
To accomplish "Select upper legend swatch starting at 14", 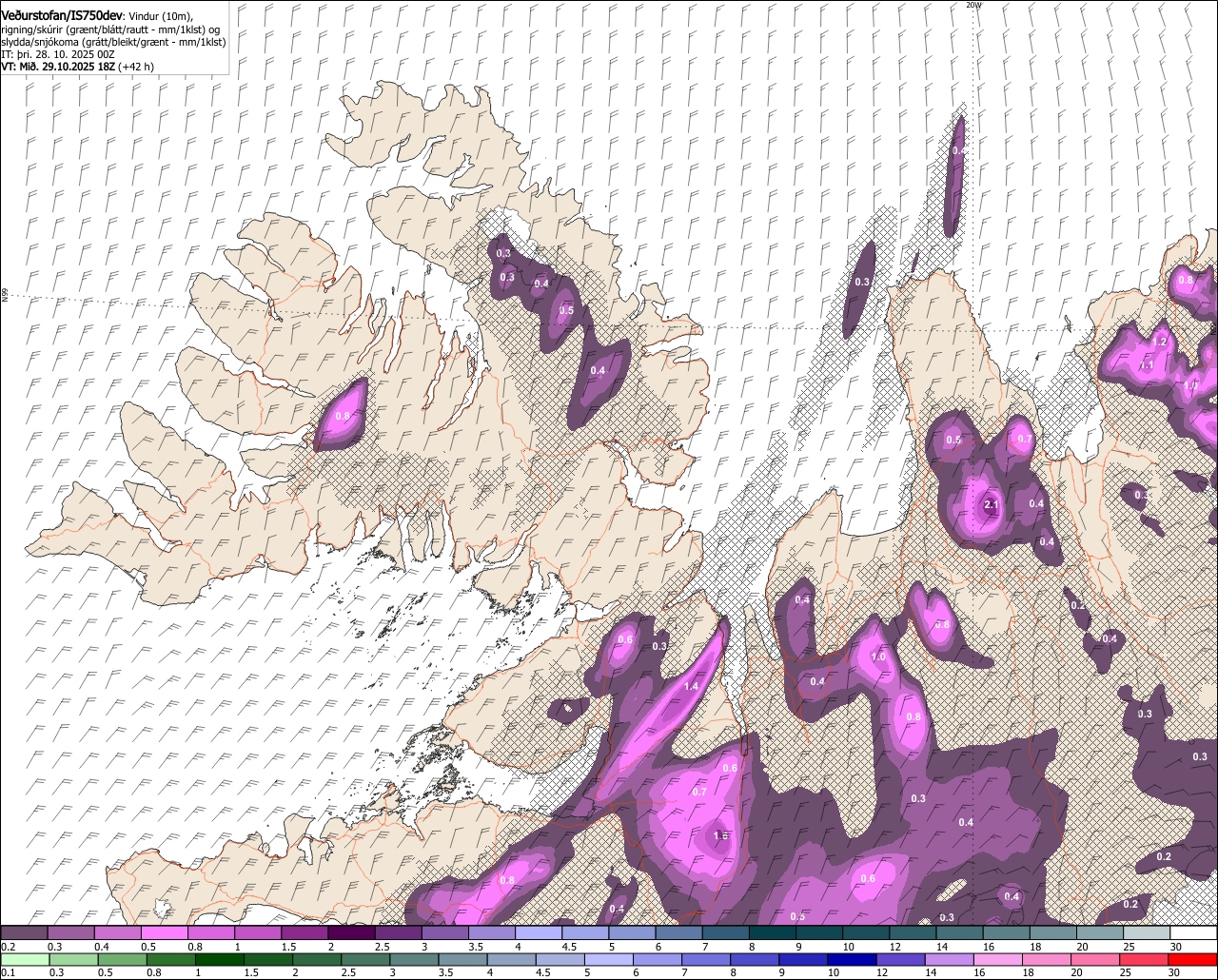I will [959, 933].
